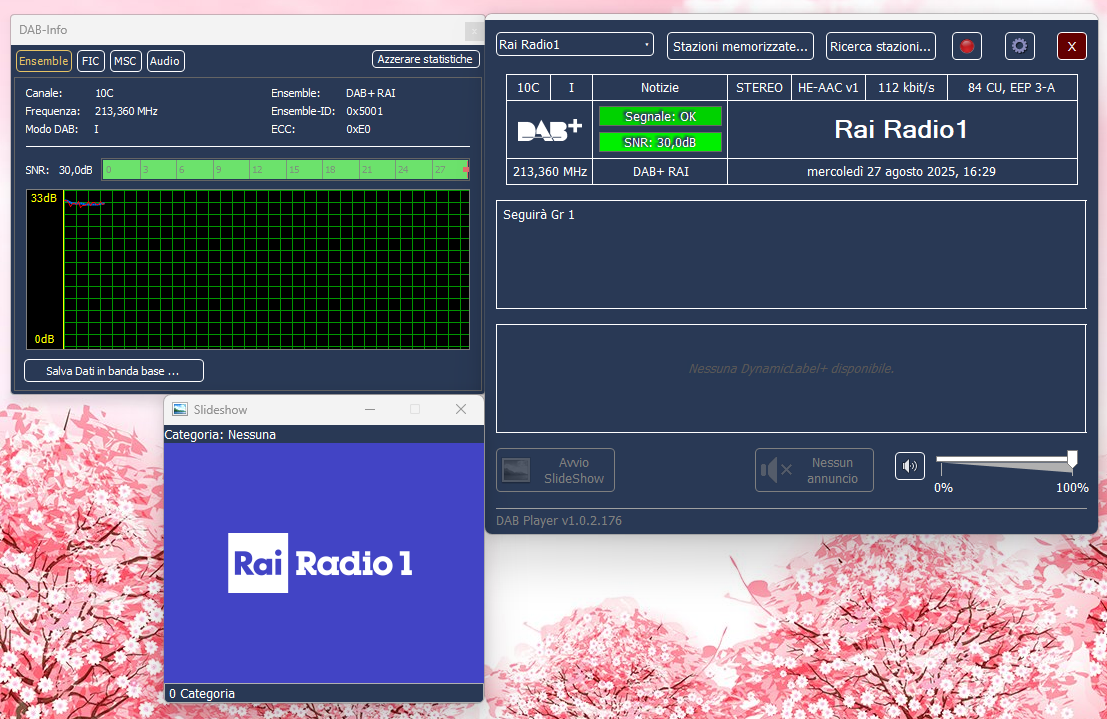Click the Rai Radio 1 slideshow image
Viewport: 1107px width, 719px height.
[x=323, y=563]
